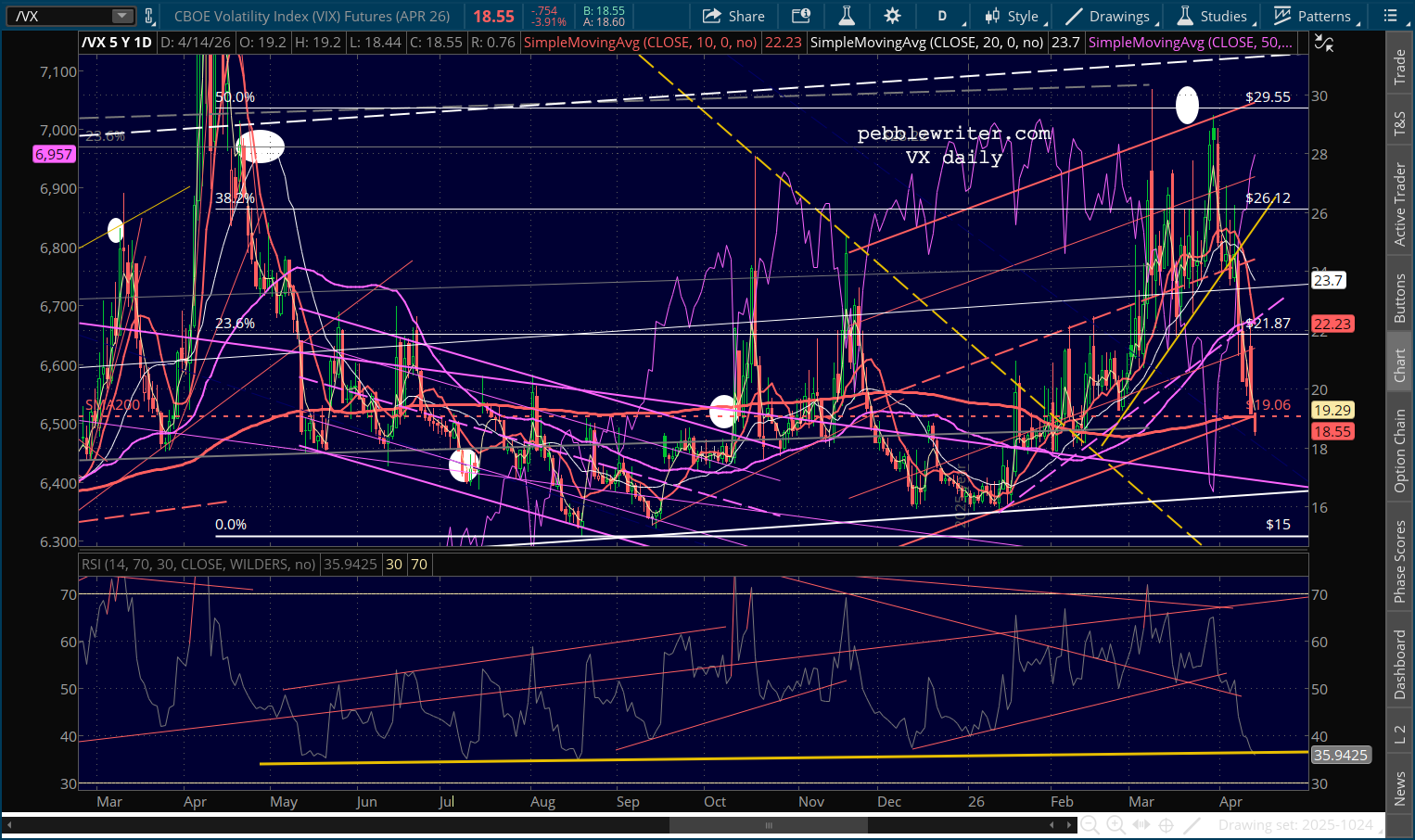The width and height of the screenshot is (1415, 840).
Task: Open the /VX symbol dropdown arrow
Action: (122, 16)
